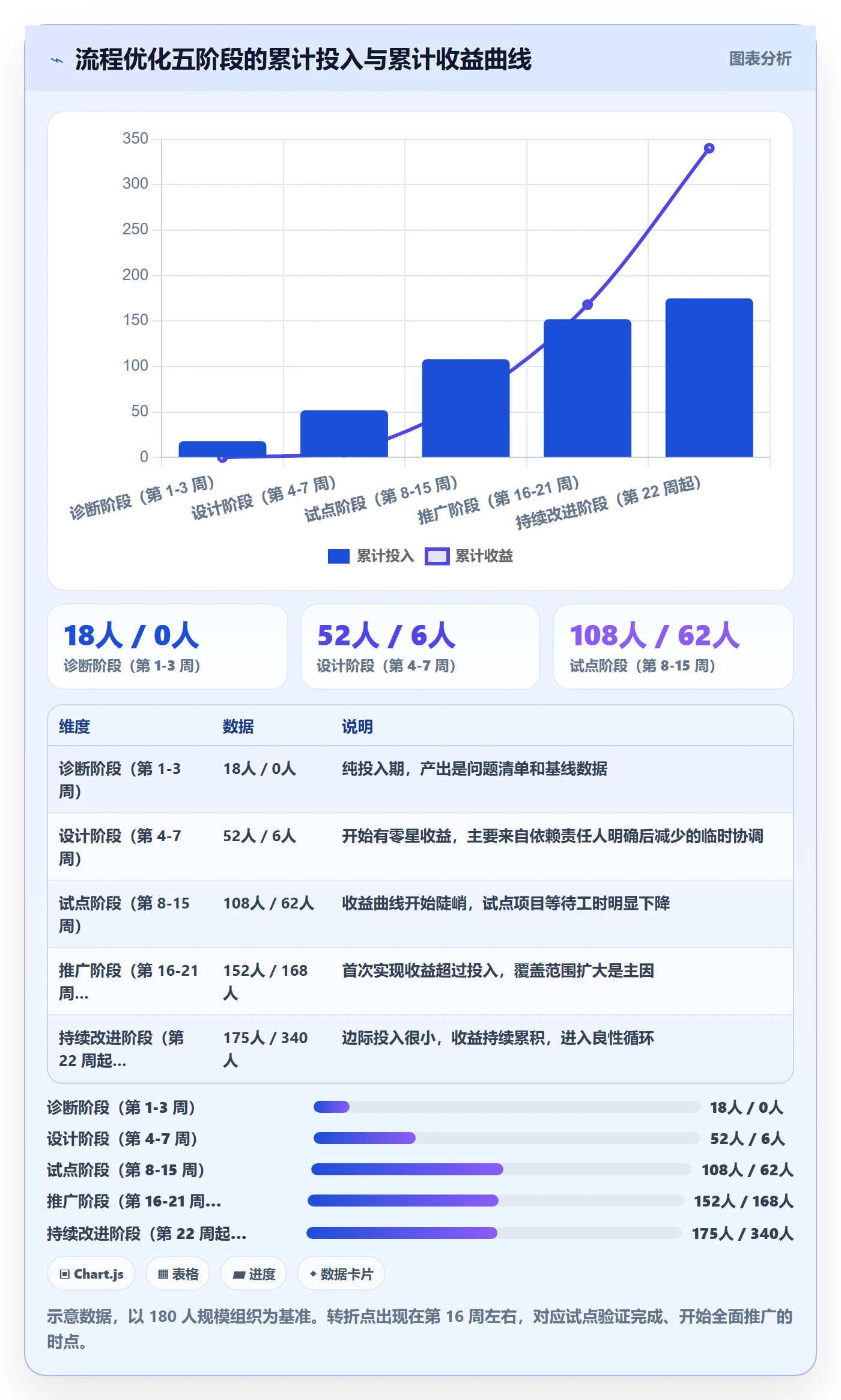Screen dimensions: 841x1400
Task: Toggle the 累计投入 legend color swatch
Action: tap(338, 556)
